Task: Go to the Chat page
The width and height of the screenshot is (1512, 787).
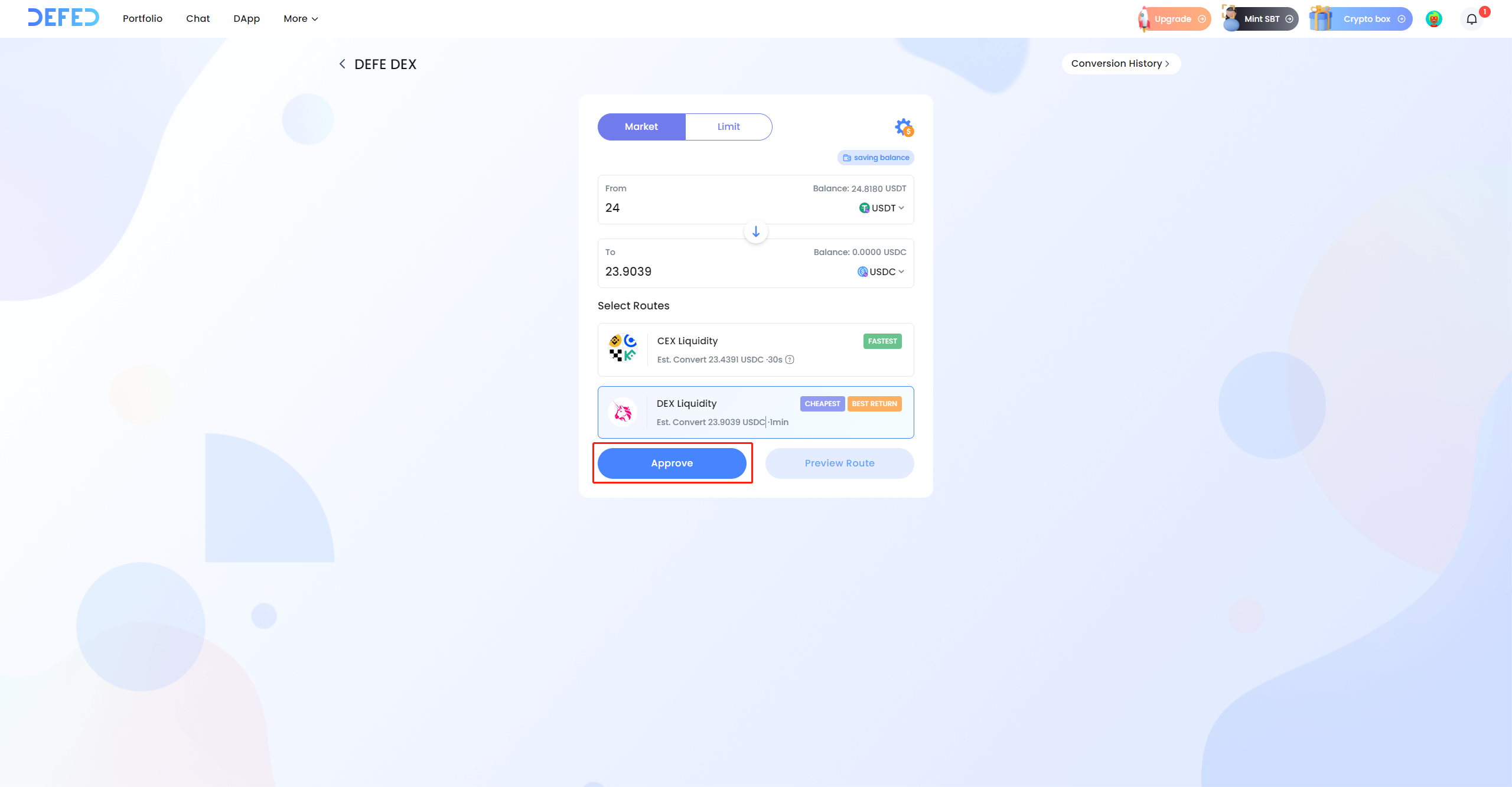Action: tap(198, 19)
